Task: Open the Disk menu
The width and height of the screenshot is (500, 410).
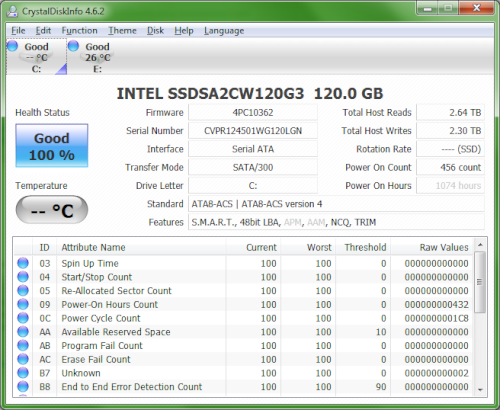Action: point(155,31)
